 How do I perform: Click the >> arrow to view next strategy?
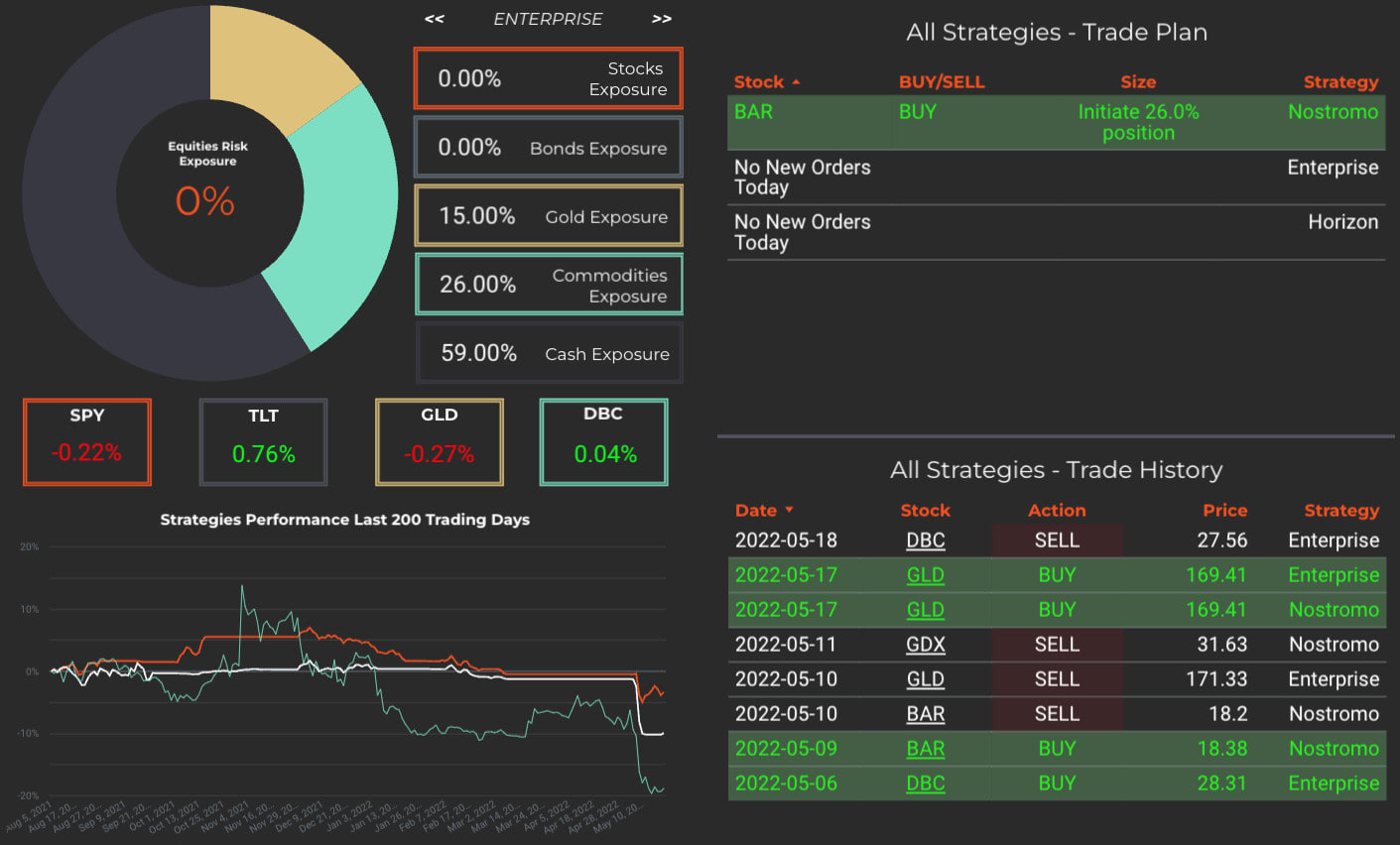(661, 18)
